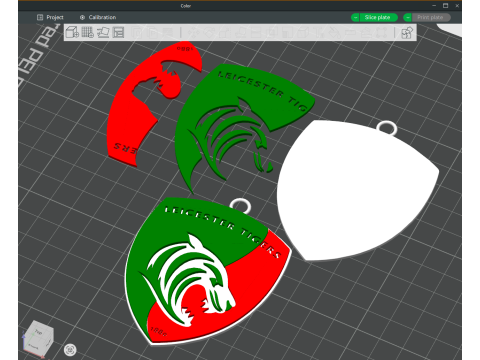Click the greyed Variable layer height icon
This screenshot has width=480, height=360.
168,32
